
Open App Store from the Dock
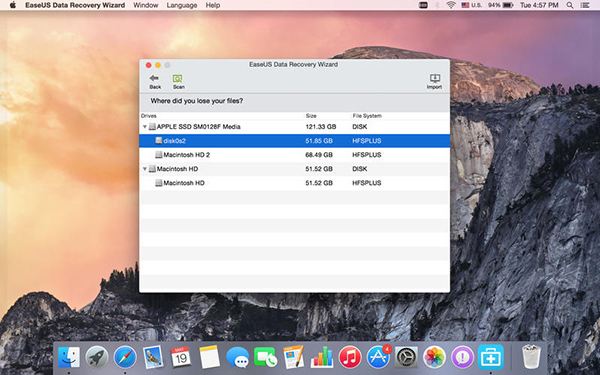pyautogui.click(x=378, y=357)
